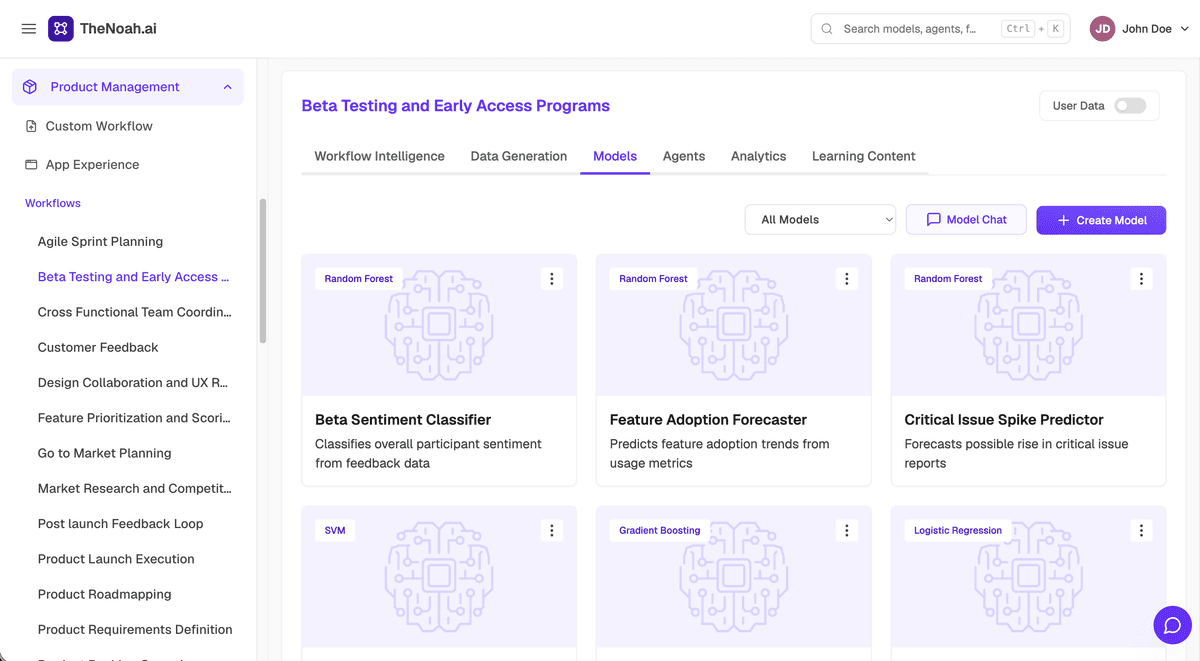Click the TheNoah.ai brand name
The height and width of the screenshot is (661, 1200).
(x=118, y=29)
